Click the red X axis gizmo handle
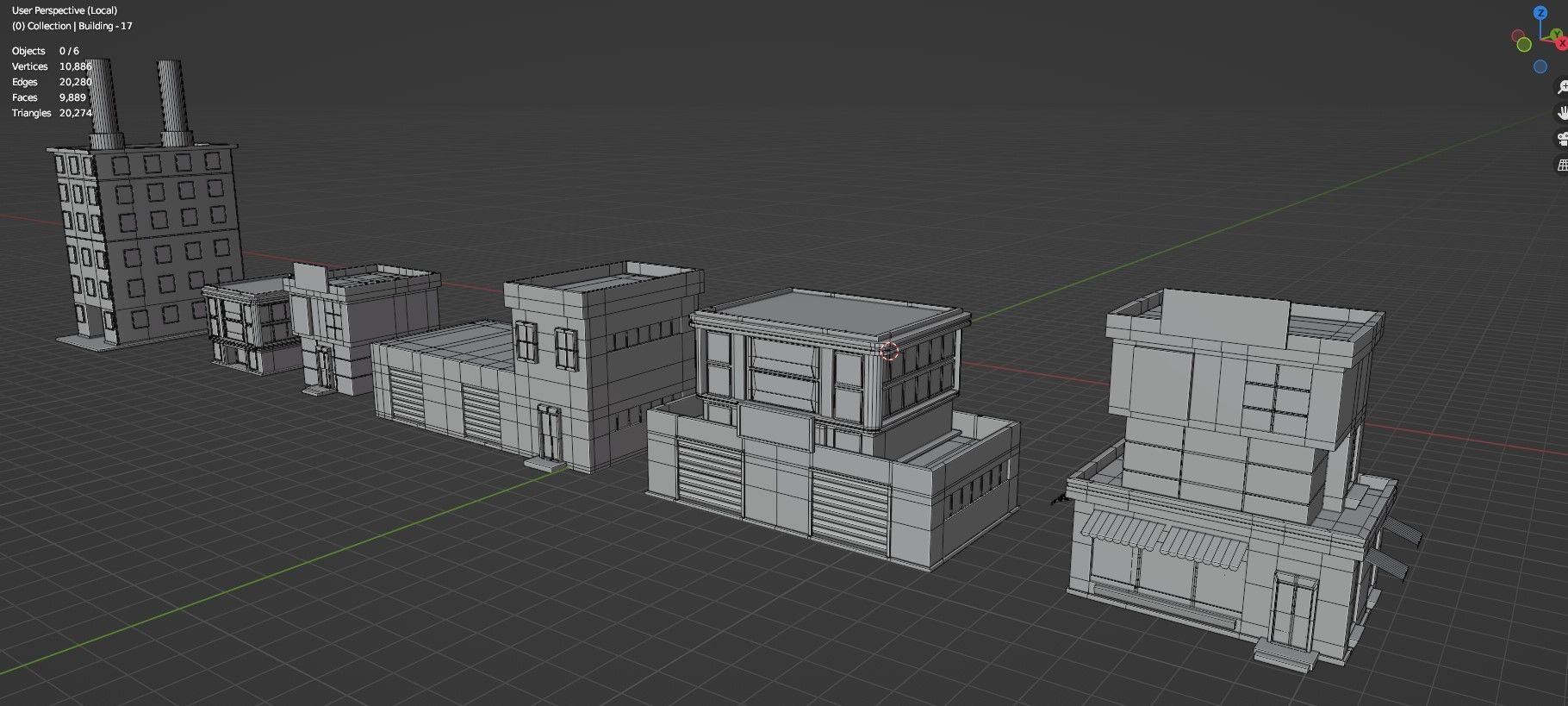The image size is (1568, 706). click(x=1562, y=43)
